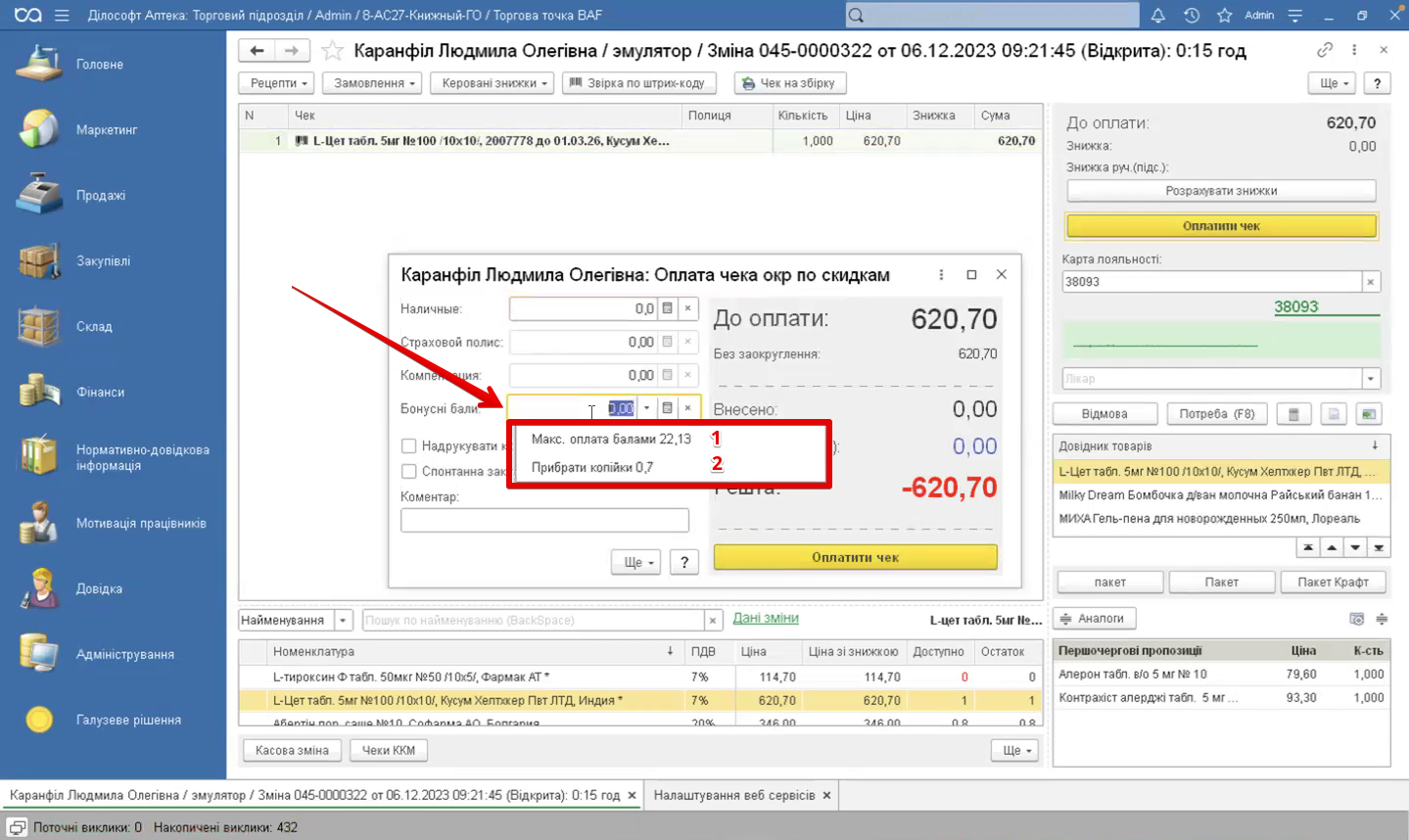Expand the Рецепти dropdown

[x=278, y=83]
